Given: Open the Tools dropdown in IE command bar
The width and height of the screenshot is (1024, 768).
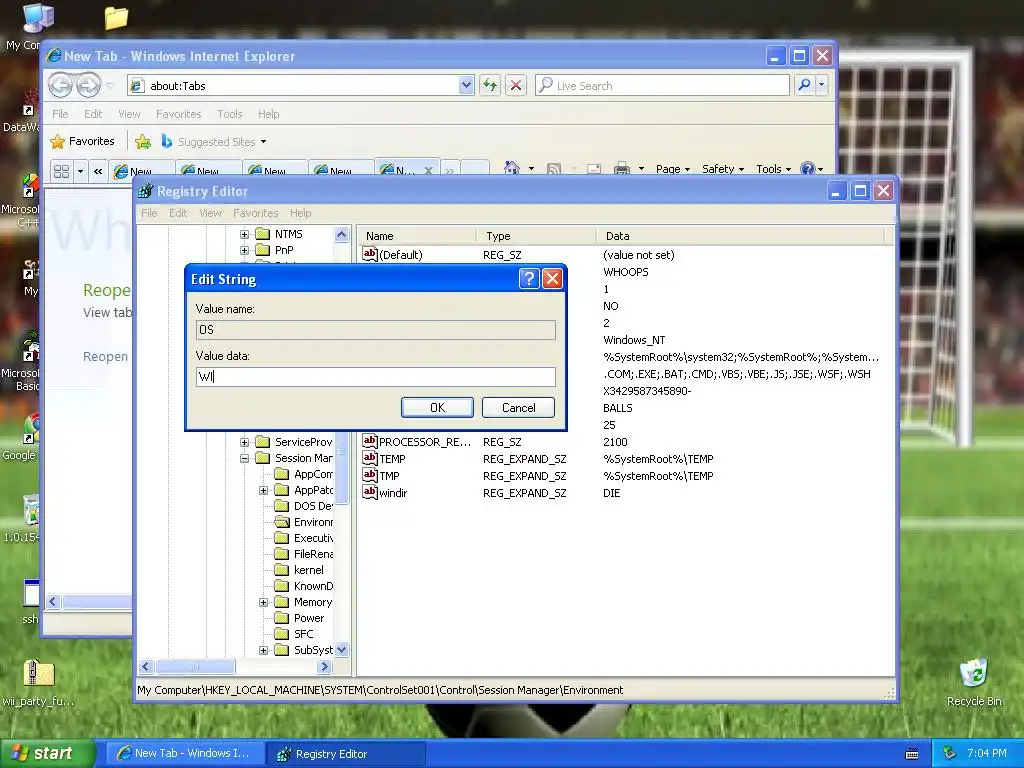Looking at the screenshot, I should pos(773,168).
